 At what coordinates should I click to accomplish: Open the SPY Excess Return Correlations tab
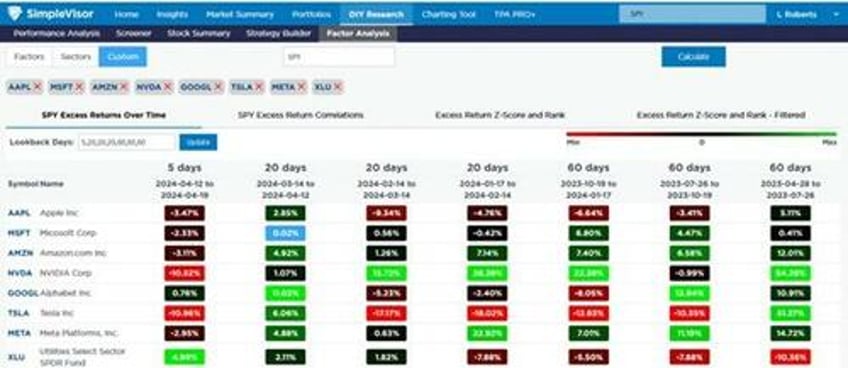coord(300,115)
